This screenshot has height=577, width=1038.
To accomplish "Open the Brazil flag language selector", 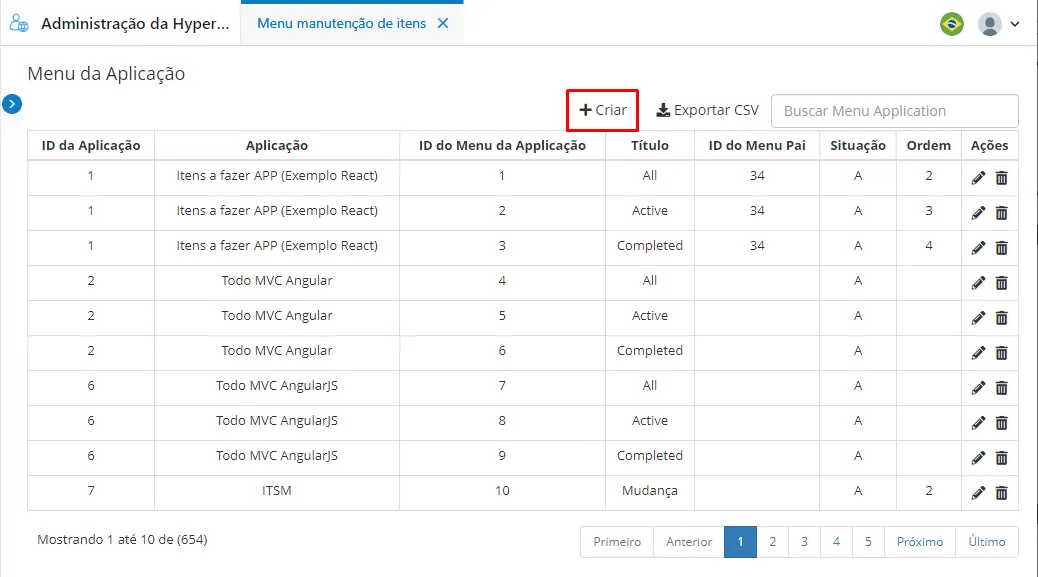I will [x=952, y=24].
